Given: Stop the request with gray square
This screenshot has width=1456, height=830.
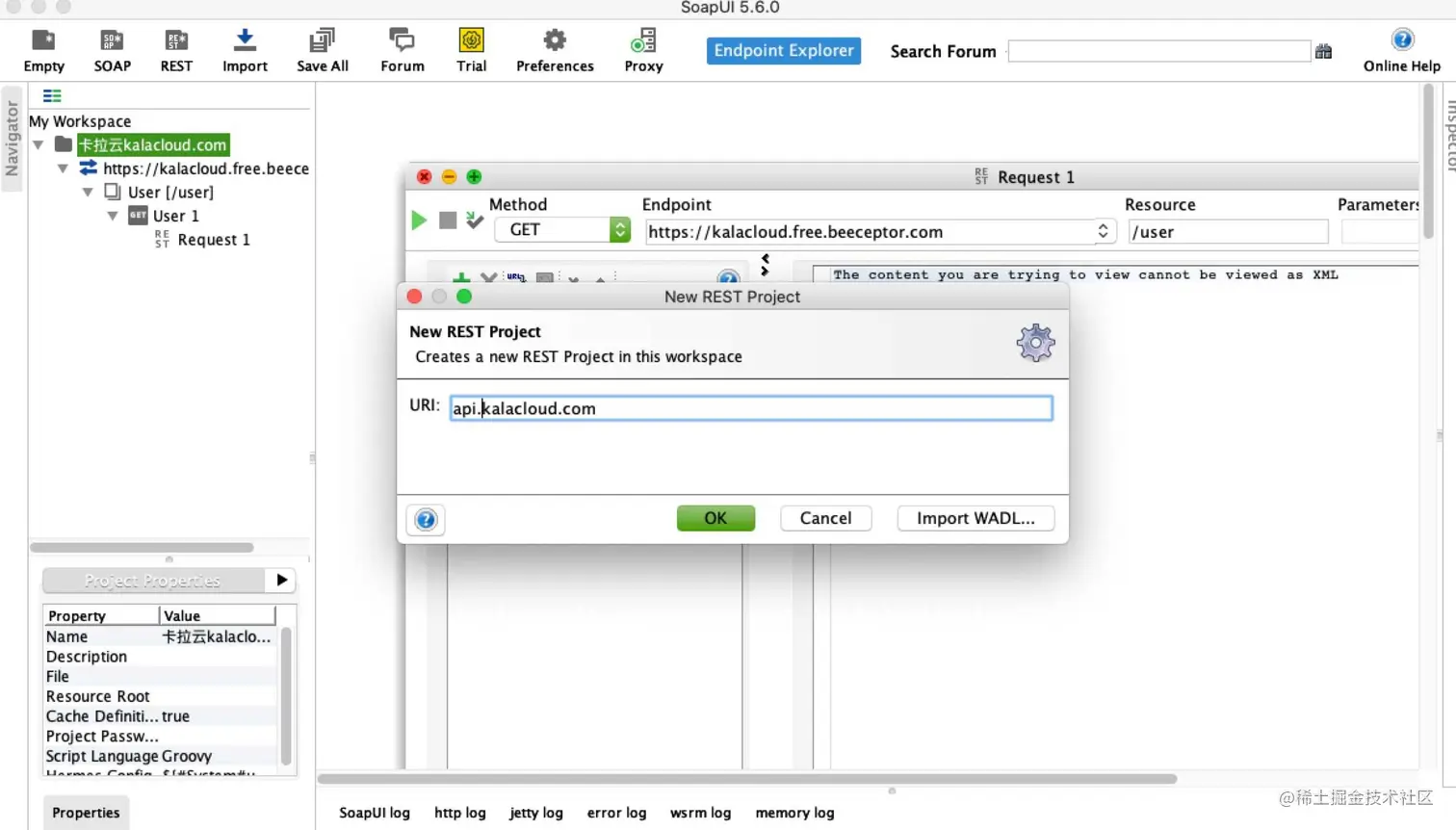Looking at the screenshot, I should (x=448, y=220).
